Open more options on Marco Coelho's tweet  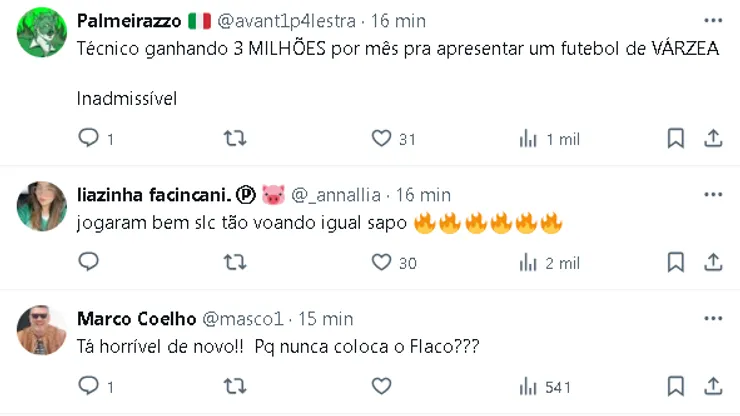tap(712, 319)
